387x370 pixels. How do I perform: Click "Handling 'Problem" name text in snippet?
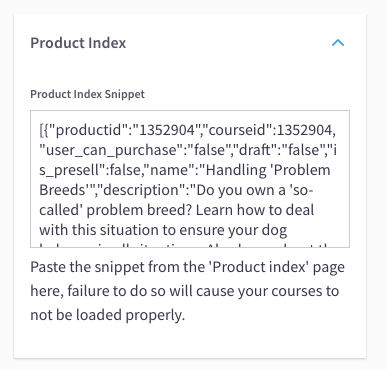tap(268, 170)
